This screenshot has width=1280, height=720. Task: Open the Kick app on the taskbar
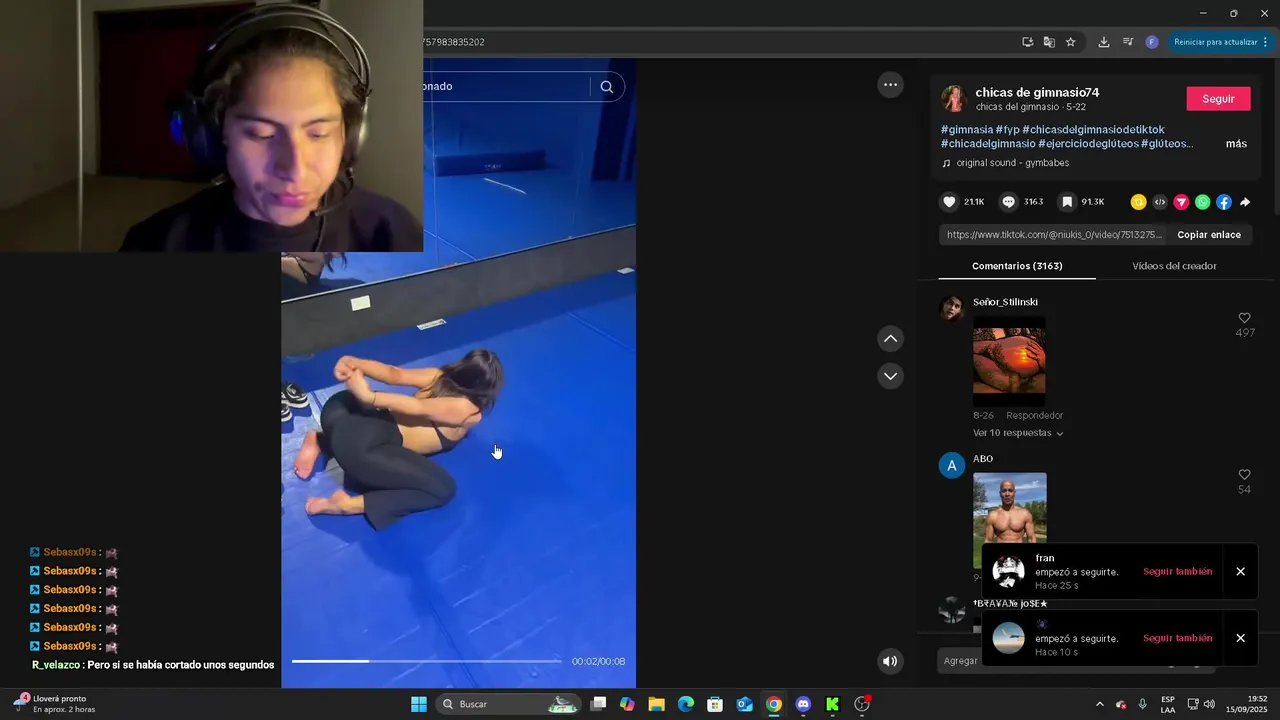tap(832, 704)
